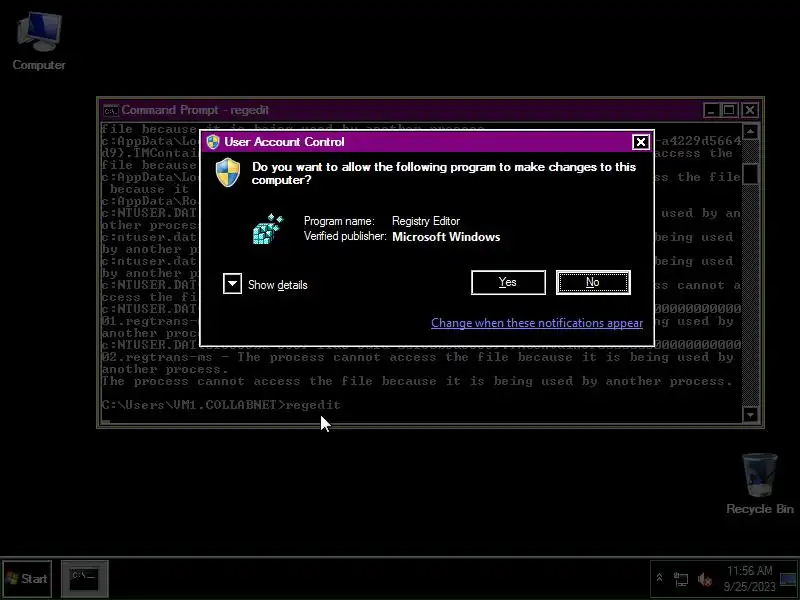Viewport: 800px width, 600px height.
Task: Click the Show desktop button in tray
Action: 788,580
